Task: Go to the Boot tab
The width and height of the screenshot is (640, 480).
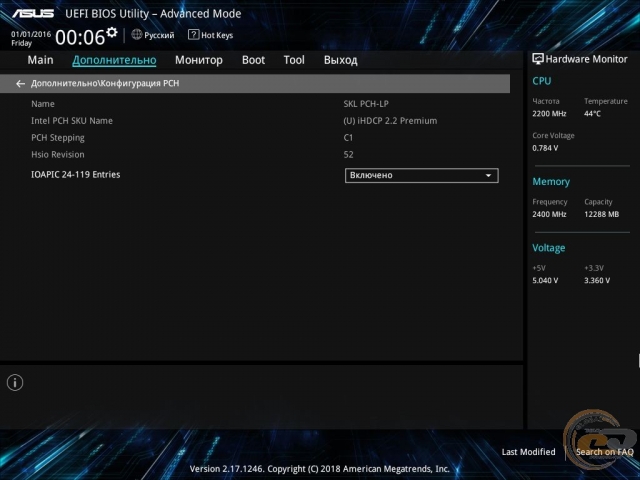Action: pyautogui.click(x=253, y=60)
